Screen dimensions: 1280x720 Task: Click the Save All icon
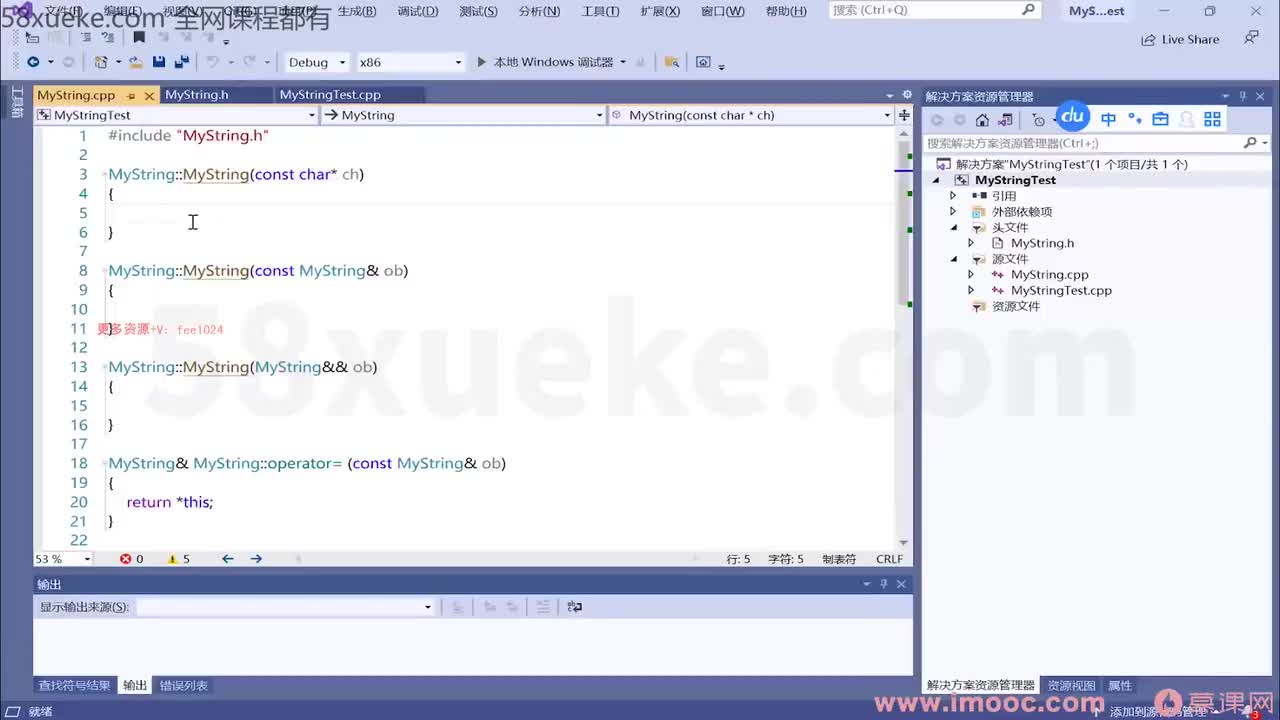(x=181, y=62)
